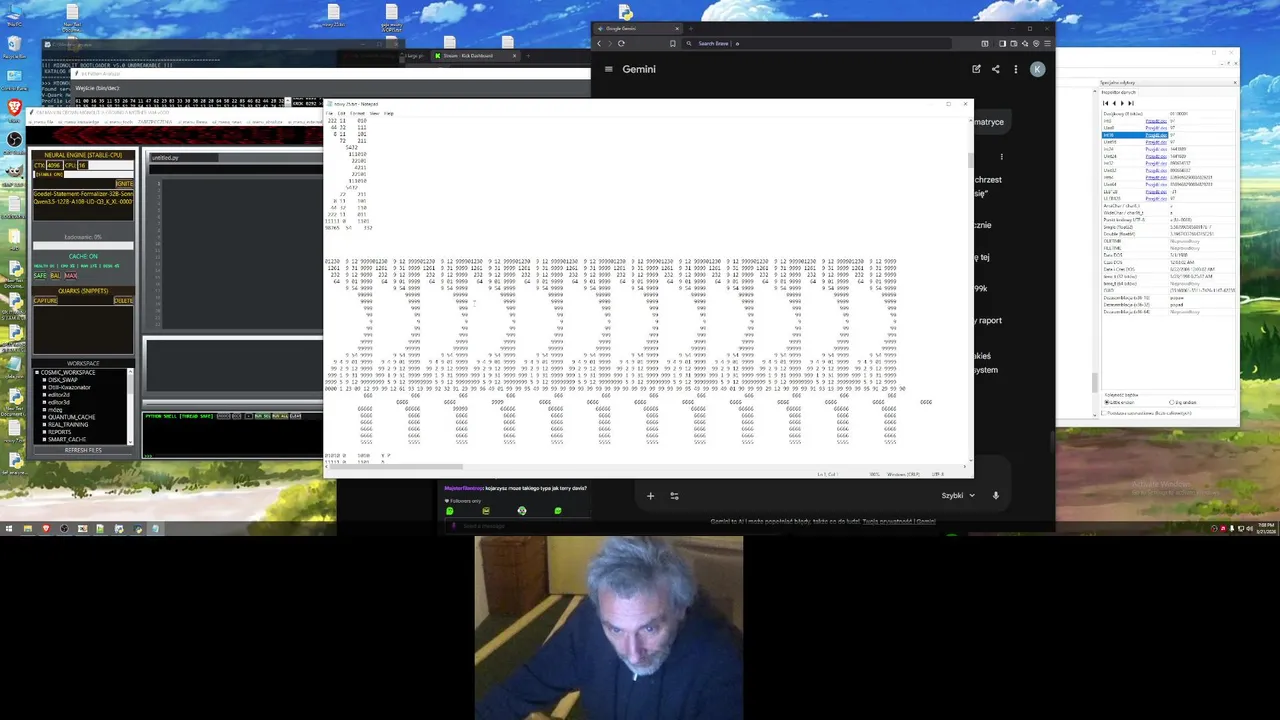The height and width of the screenshot is (720, 1280).
Task: Click Brave icon in the taskbar
Action: tap(46, 528)
